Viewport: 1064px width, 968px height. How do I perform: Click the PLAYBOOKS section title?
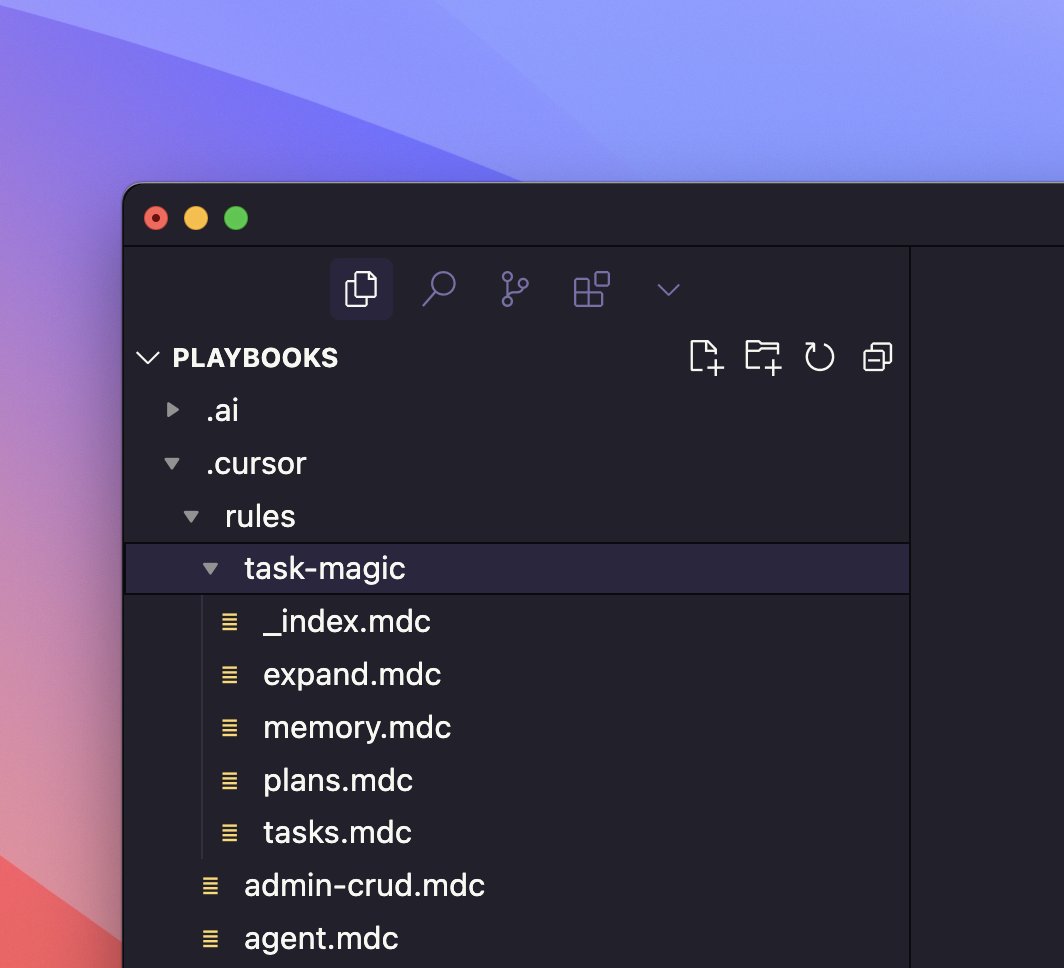(255, 357)
